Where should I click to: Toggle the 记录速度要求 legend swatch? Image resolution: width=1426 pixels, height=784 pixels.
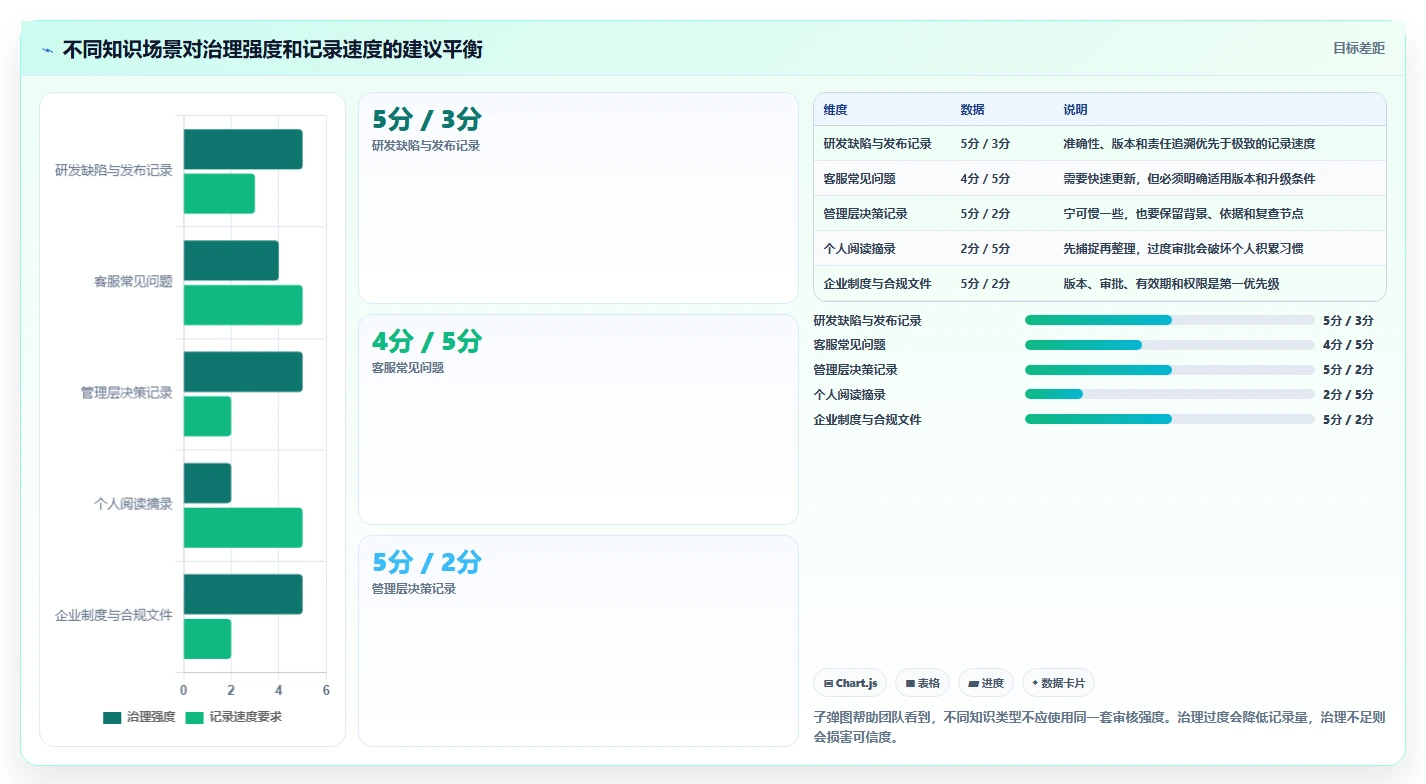[194, 717]
